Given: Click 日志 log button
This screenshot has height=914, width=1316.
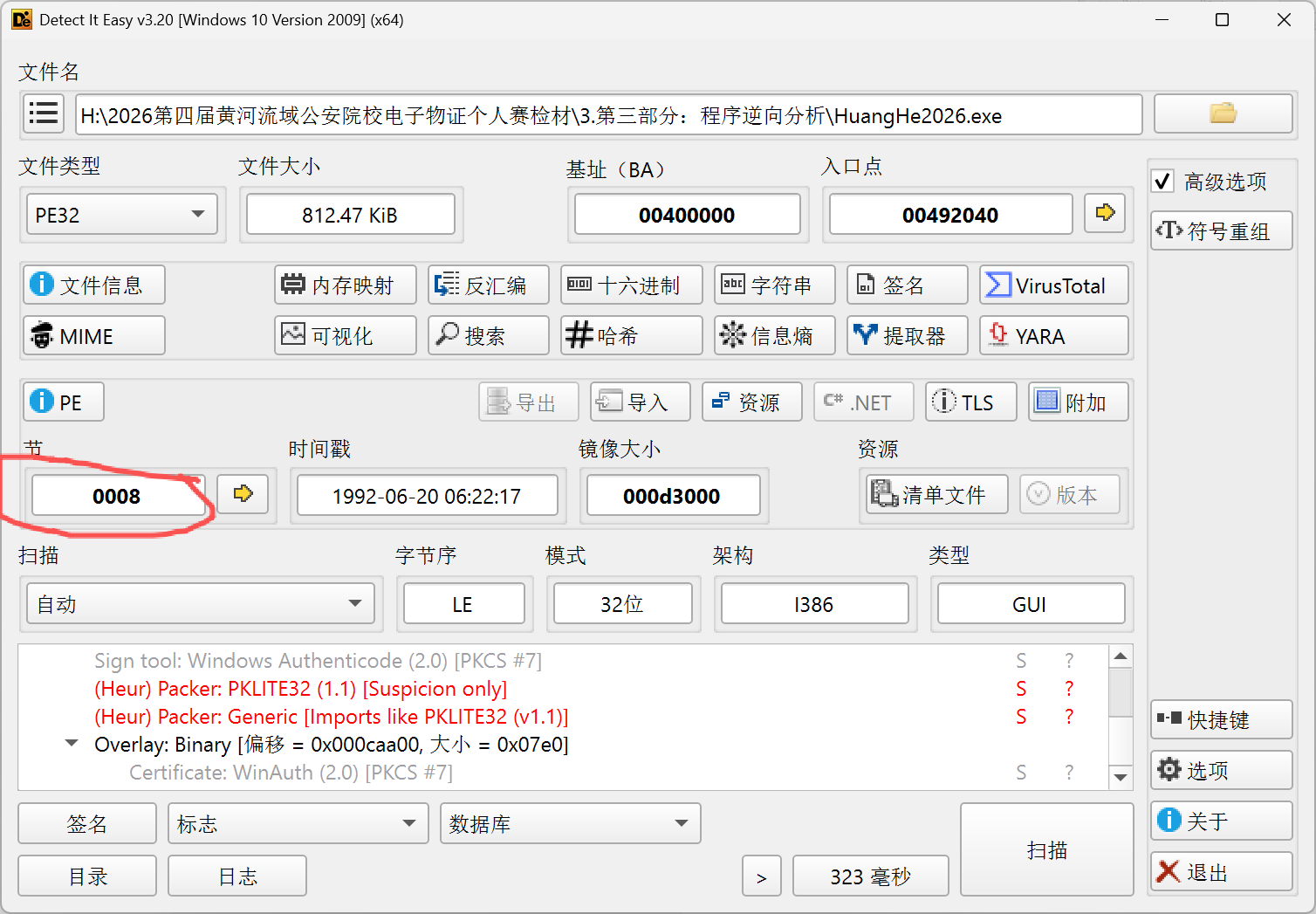Looking at the screenshot, I should point(237,876).
